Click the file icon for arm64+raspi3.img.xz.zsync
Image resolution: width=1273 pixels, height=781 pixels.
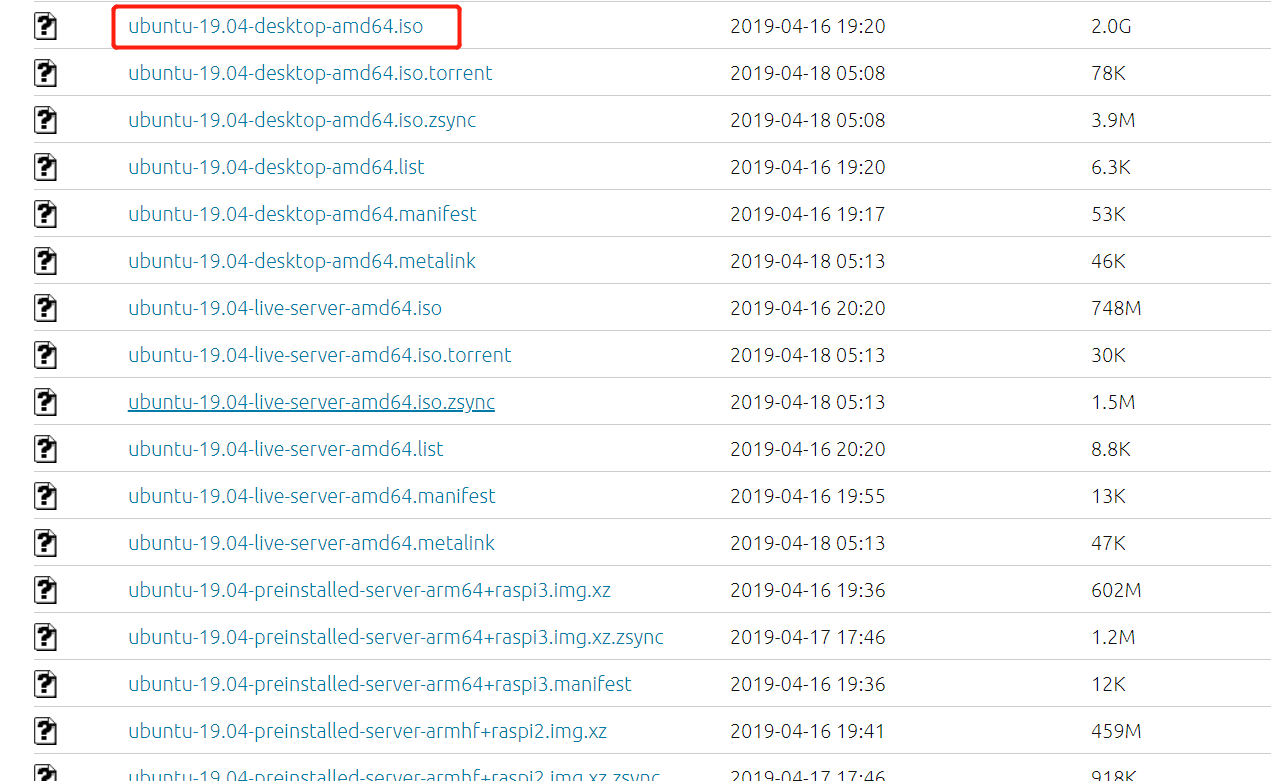click(45, 638)
